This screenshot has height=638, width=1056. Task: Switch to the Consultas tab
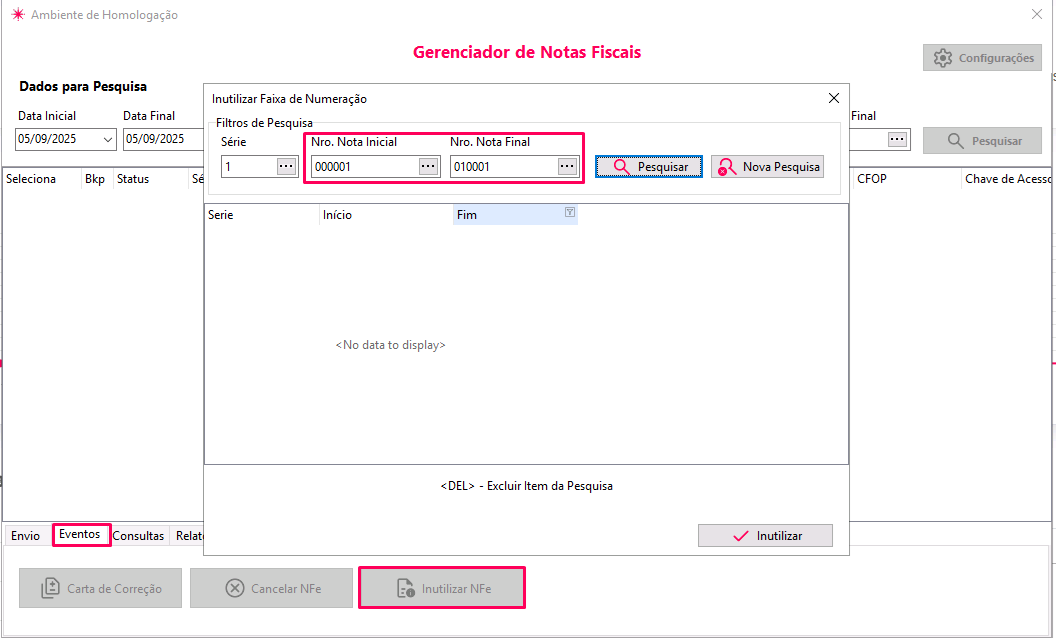click(138, 536)
